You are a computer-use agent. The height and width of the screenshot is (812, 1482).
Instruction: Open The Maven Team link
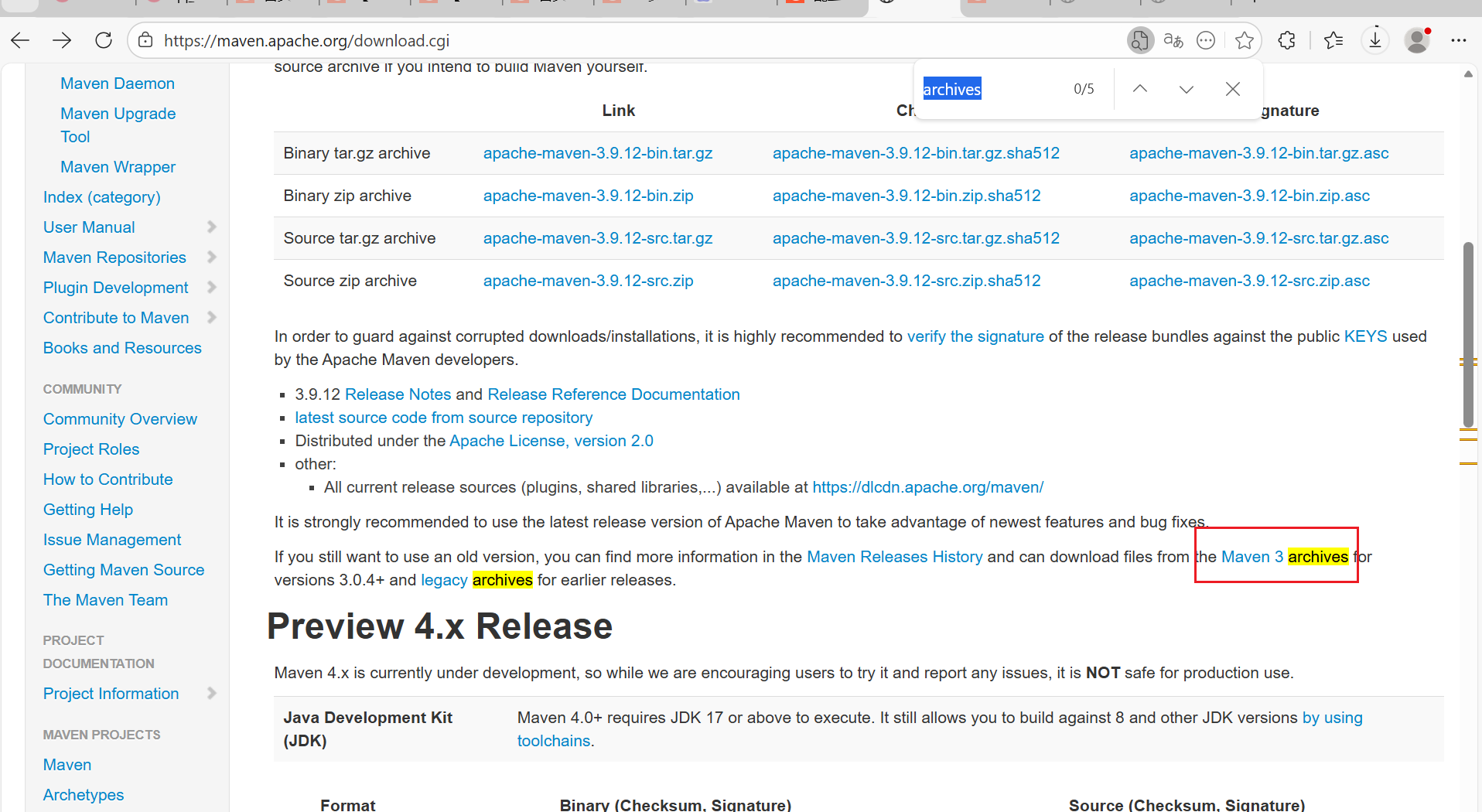tap(105, 600)
